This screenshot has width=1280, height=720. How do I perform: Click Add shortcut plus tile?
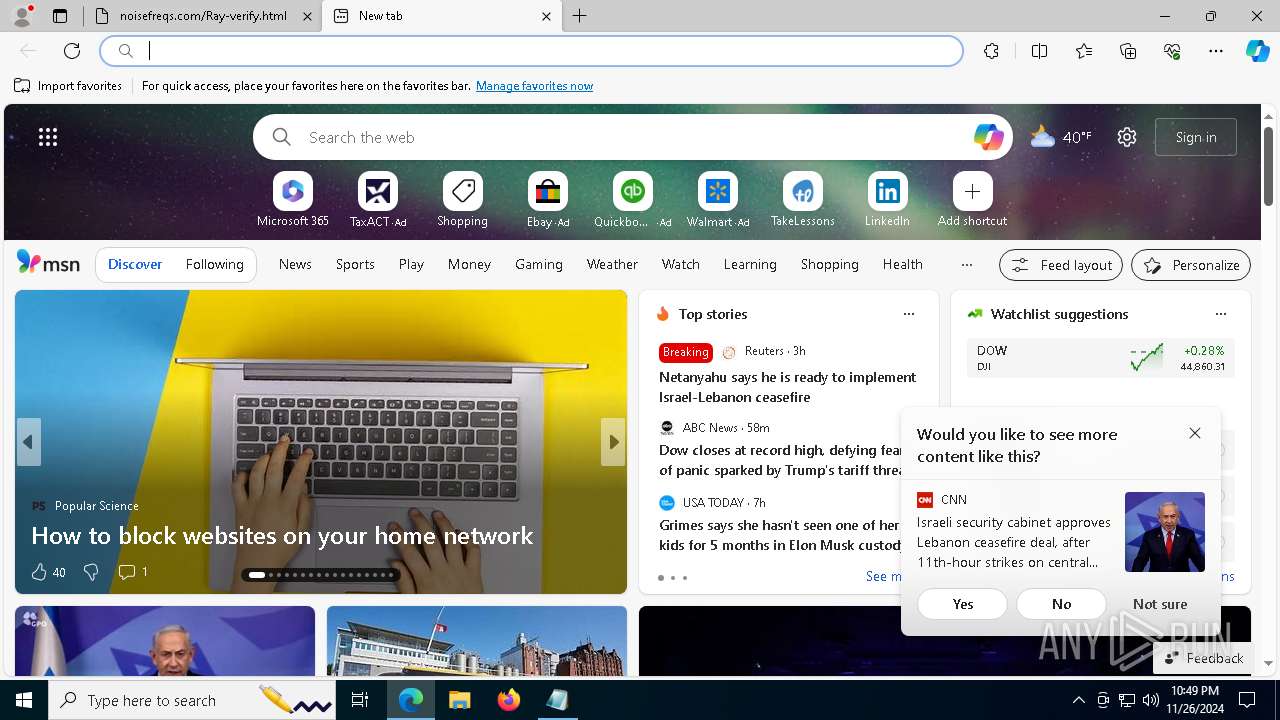pos(972,200)
